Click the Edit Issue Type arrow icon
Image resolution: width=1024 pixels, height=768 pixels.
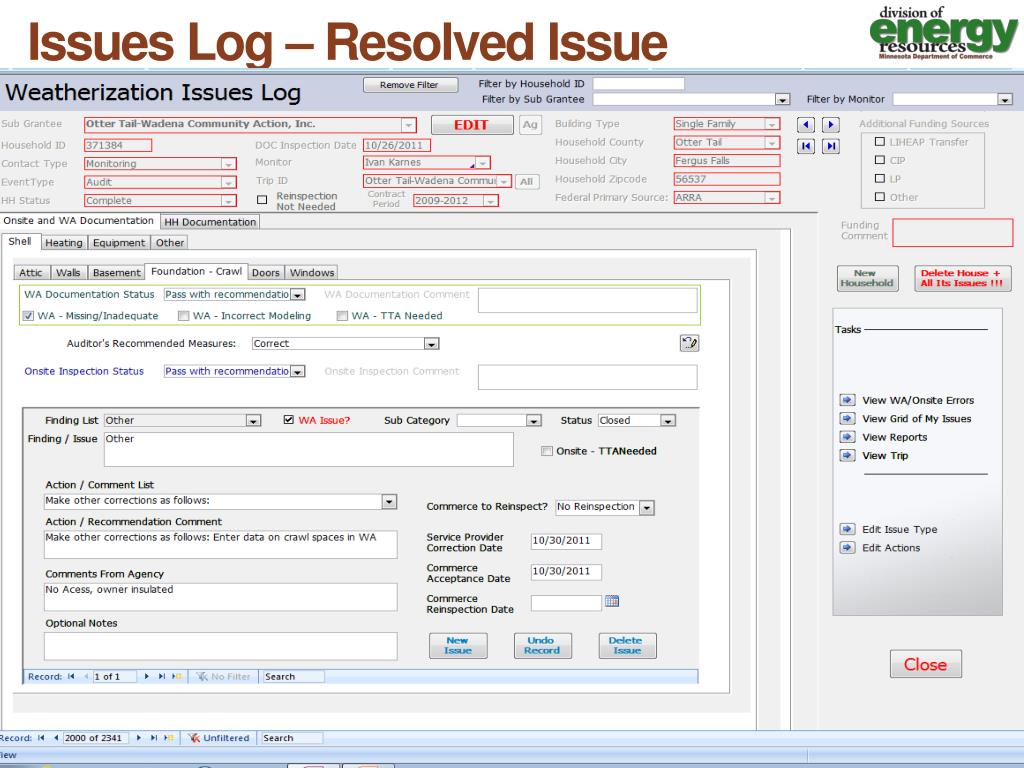(847, 529)
